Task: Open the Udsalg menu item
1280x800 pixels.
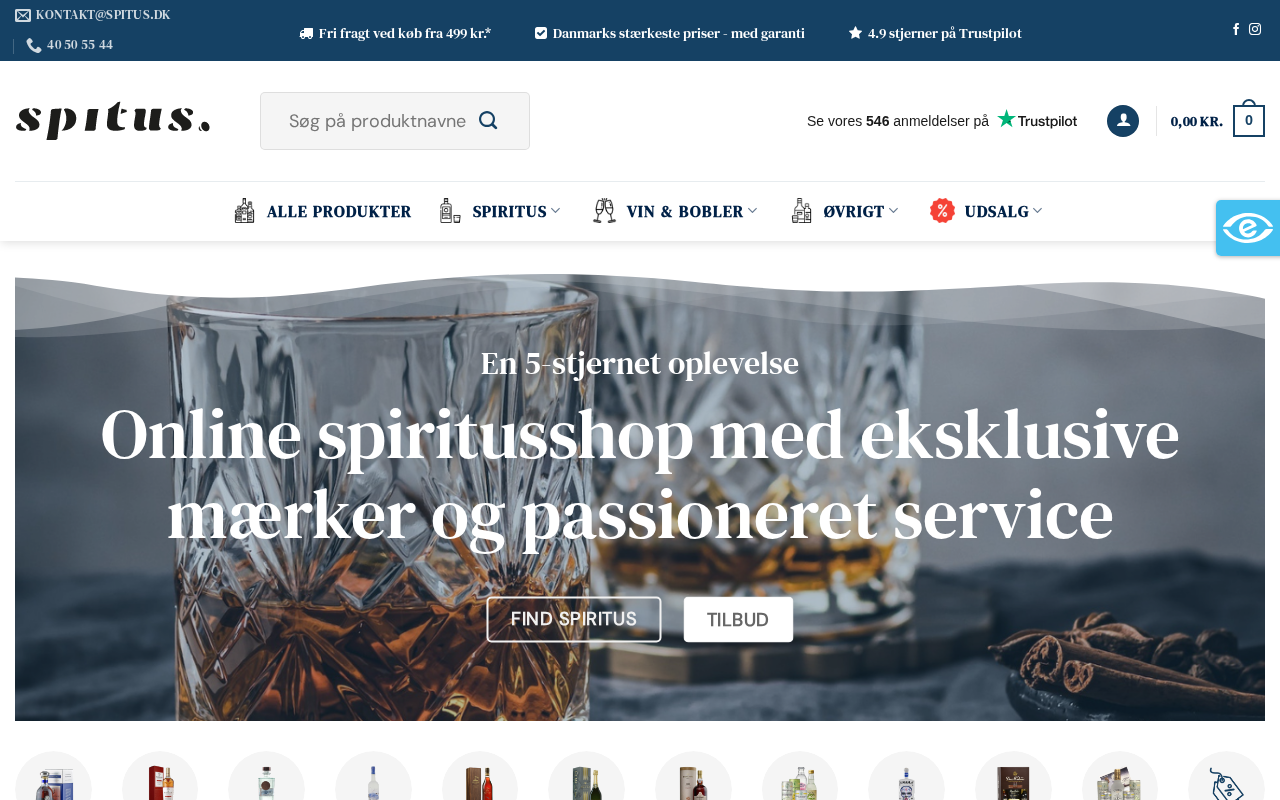Action: coord(996,211)
